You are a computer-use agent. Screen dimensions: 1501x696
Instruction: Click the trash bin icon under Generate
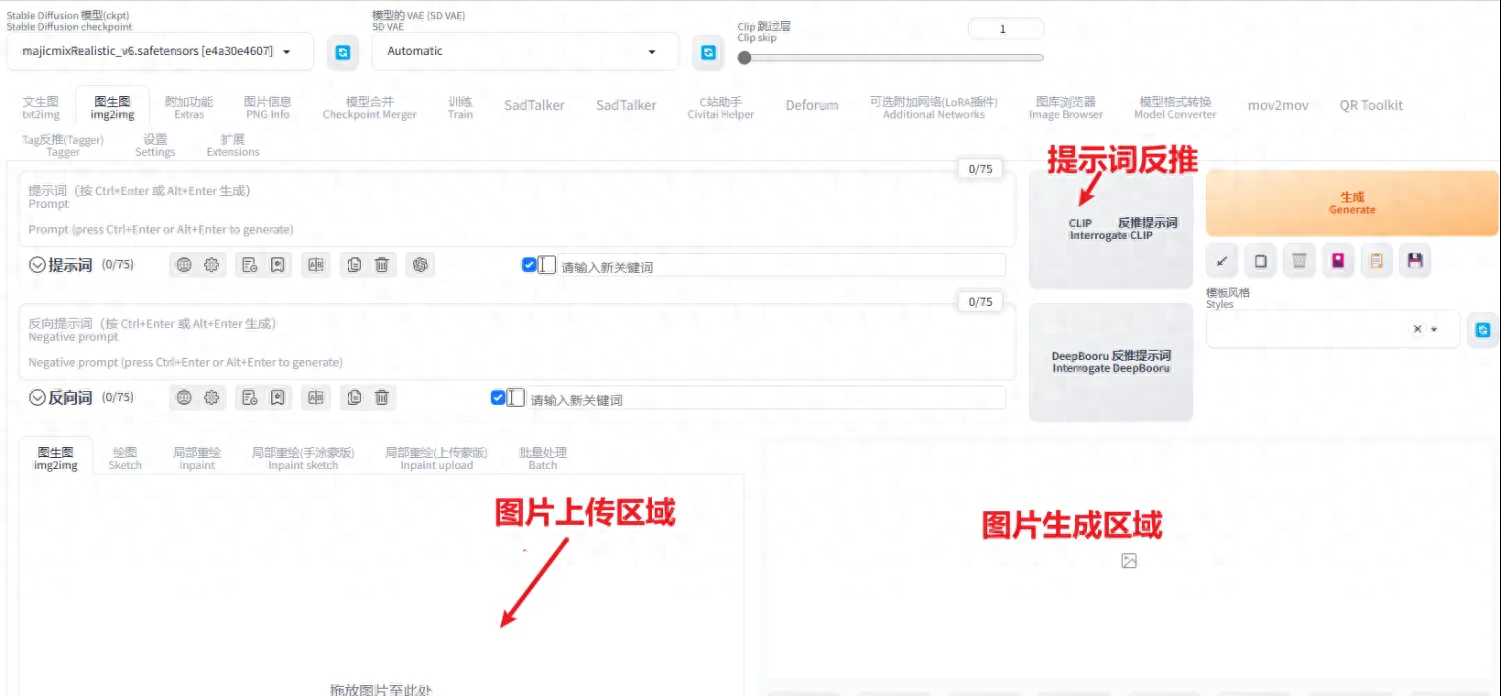(1299, 261)
